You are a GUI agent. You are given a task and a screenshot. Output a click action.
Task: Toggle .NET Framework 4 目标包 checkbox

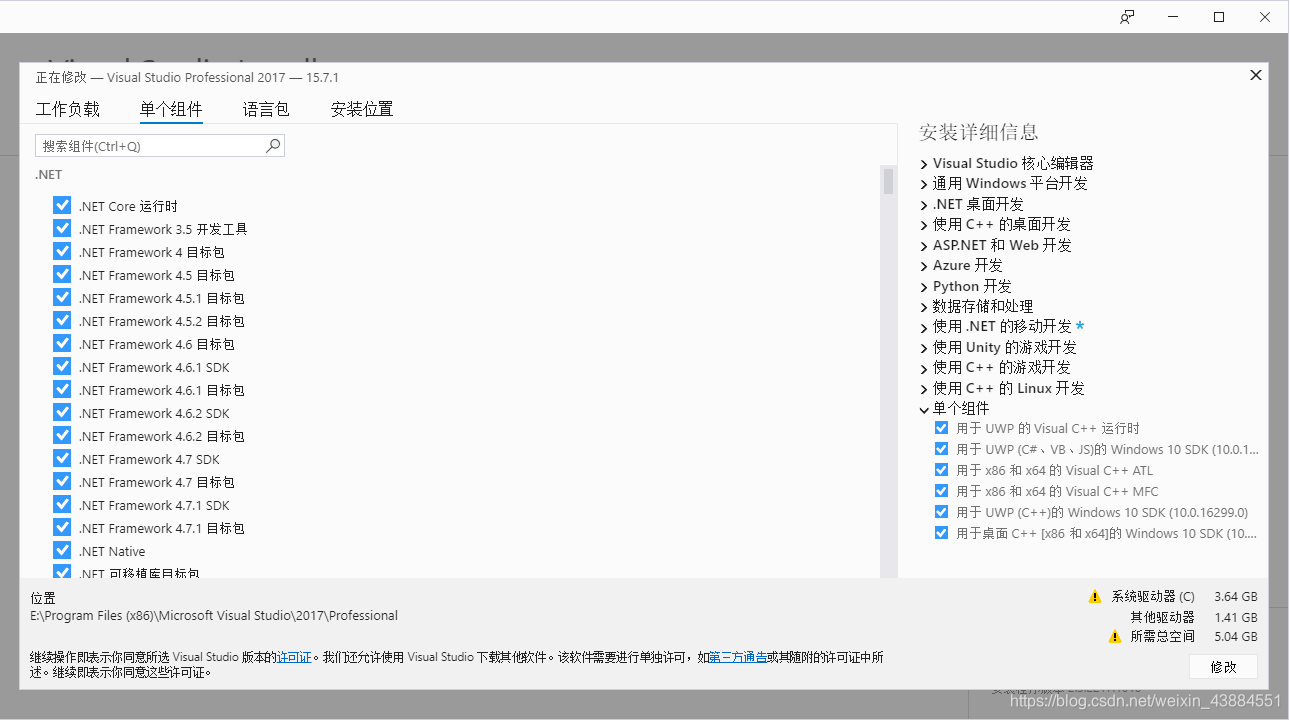pyautogui.click(x=62, y=252)
